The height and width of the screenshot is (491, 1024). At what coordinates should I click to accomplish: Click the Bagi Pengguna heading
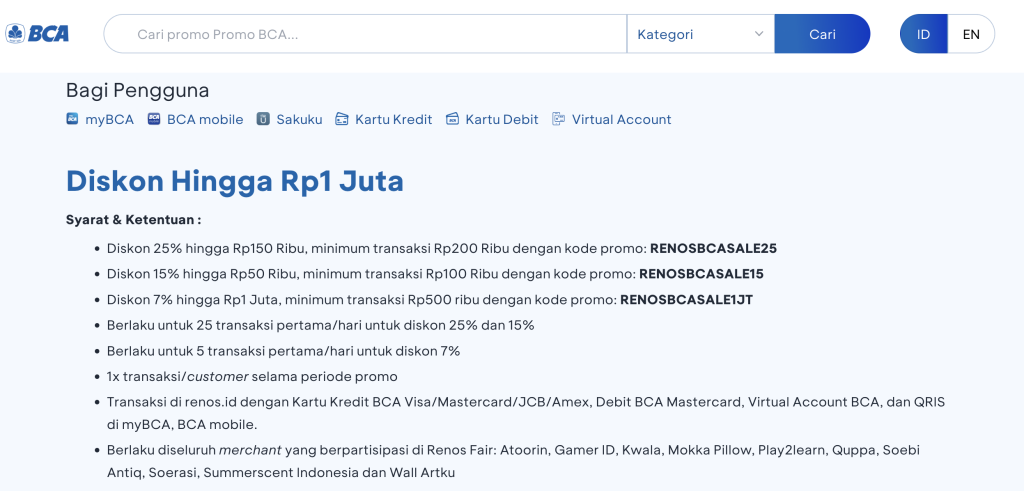[137, 90]
